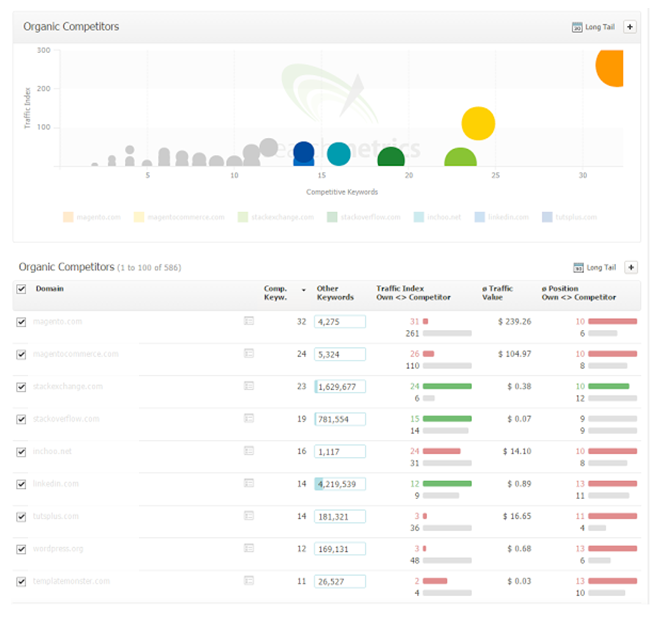Viewport: 659px width, 621px height.
Task: Click the 4,275 other keywords field
Action: [x=340, y=322]
